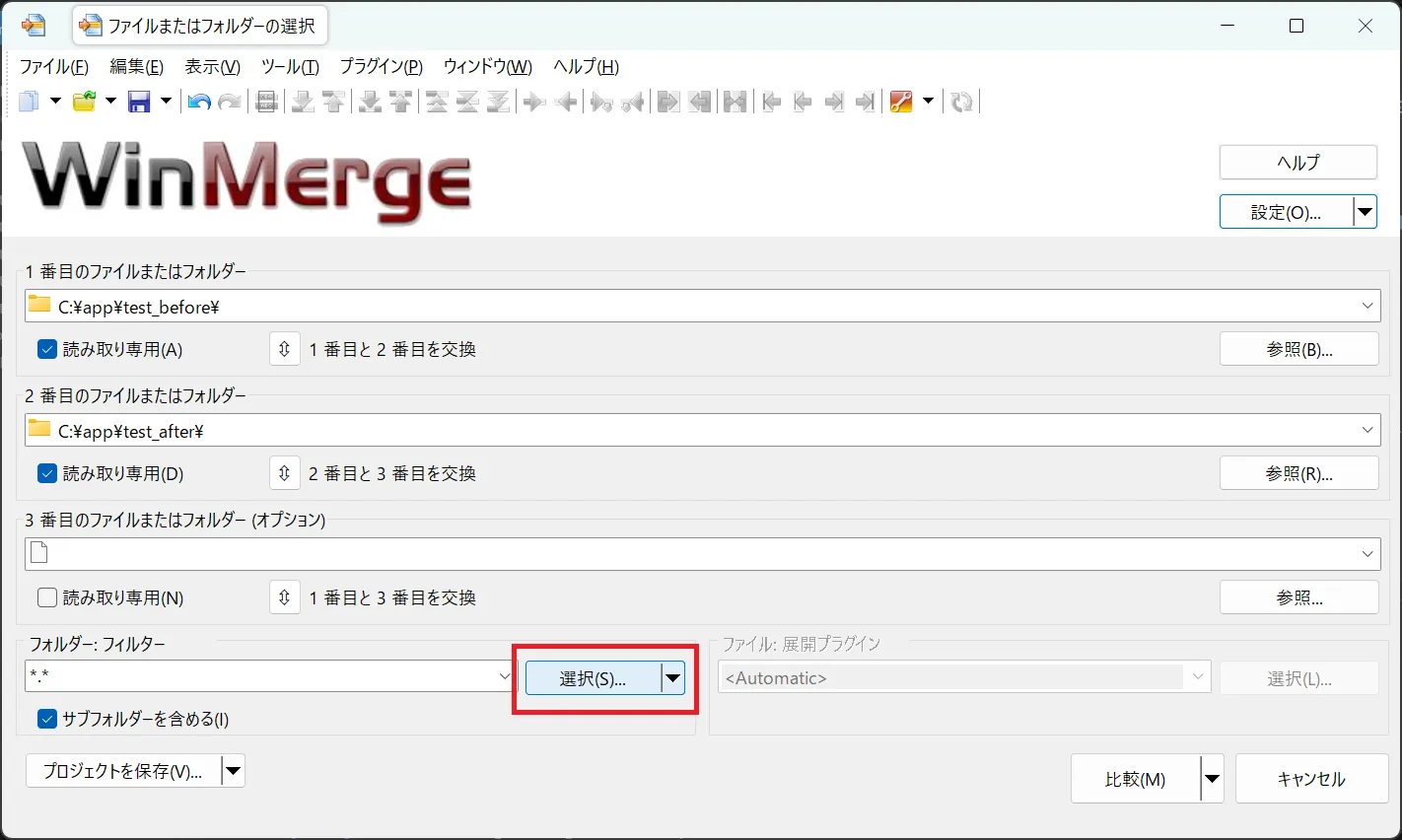Image resolution: width=1402 pixels, height=840 pixels.
Task: Open the 編集(E) menu
Action: pos(137,67)
